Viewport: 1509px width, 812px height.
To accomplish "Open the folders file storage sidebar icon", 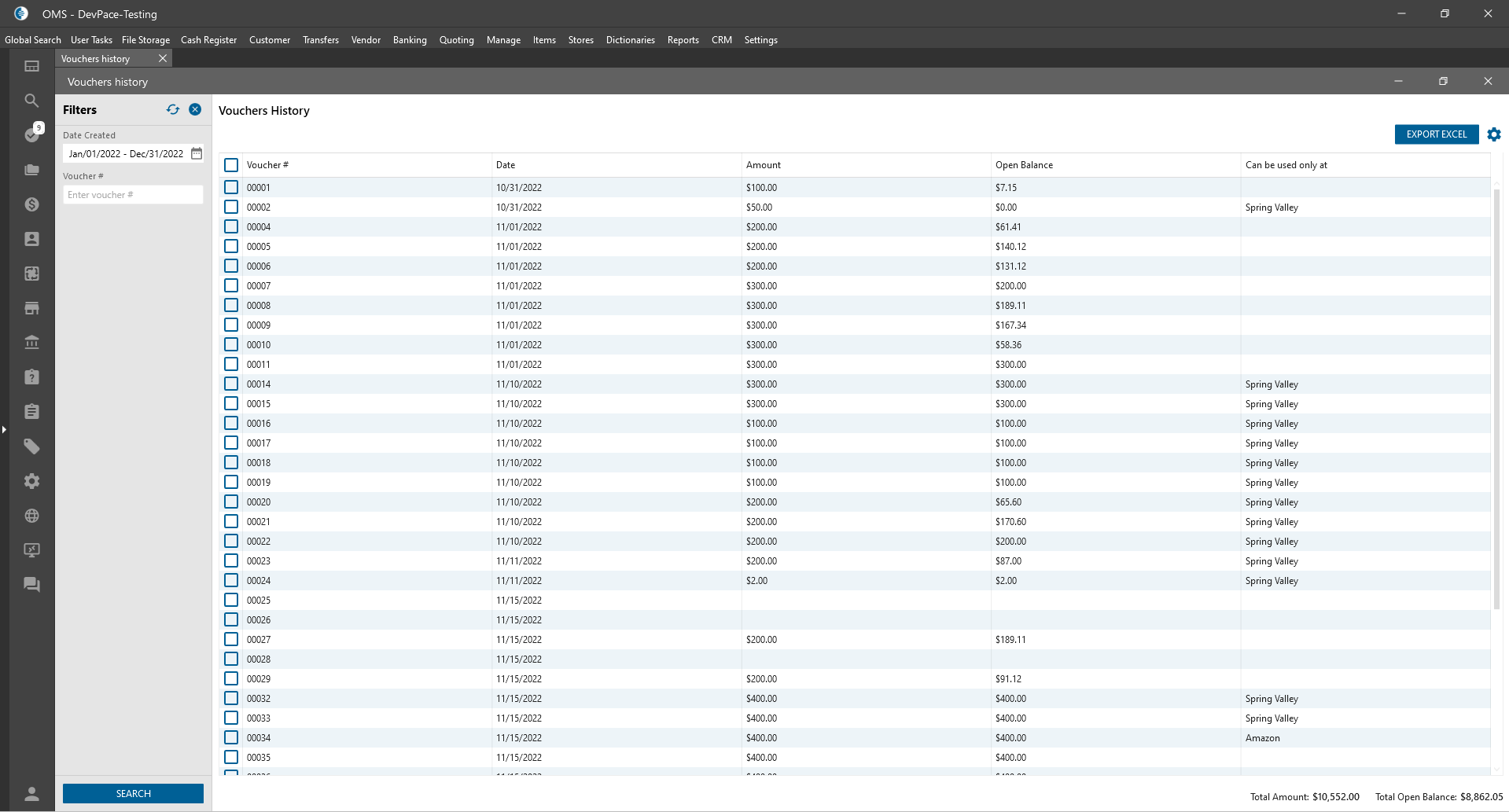I will (x=31, y=170).
